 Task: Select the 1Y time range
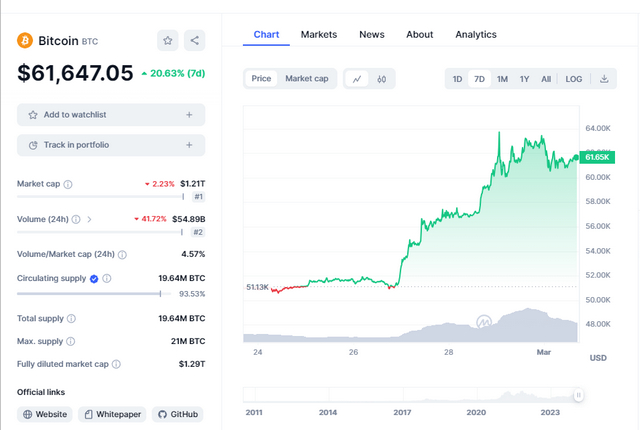(x=524, y=79)
